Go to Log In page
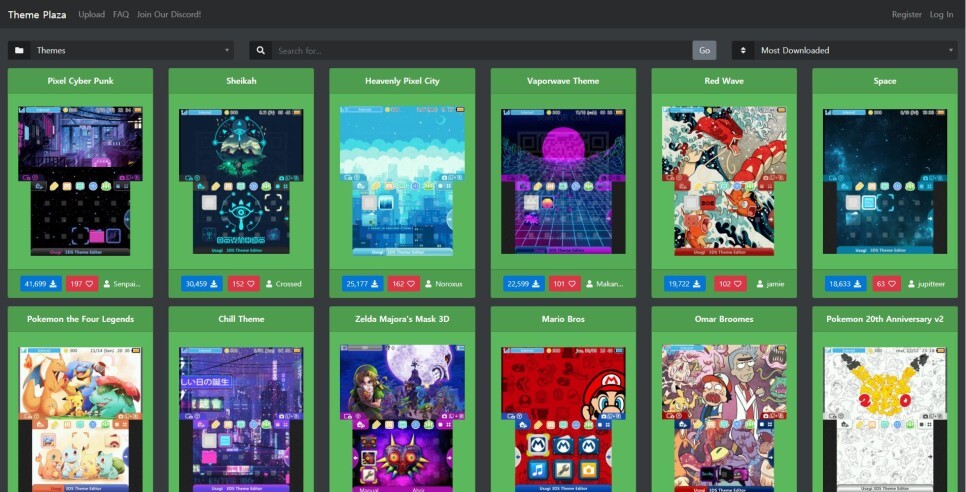This screenshot has width=966, height=492. point(941,14)
